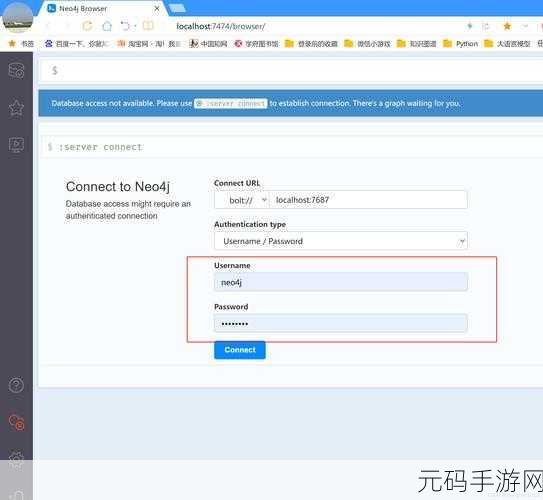Open the red Cloud Sync sidebar icon
Viewport: 543px width, 500px height.
16,422
